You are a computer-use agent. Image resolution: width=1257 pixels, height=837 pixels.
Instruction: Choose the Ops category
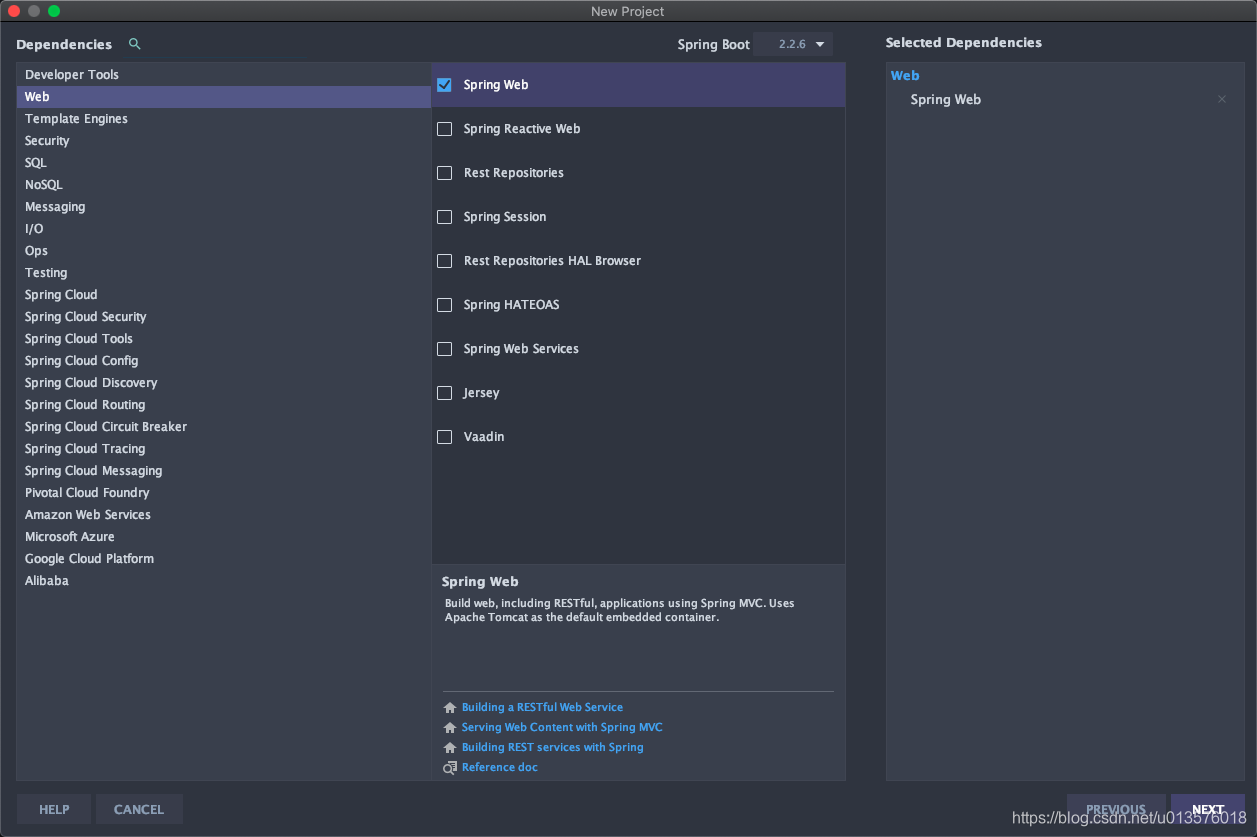(x=223, y=251)
